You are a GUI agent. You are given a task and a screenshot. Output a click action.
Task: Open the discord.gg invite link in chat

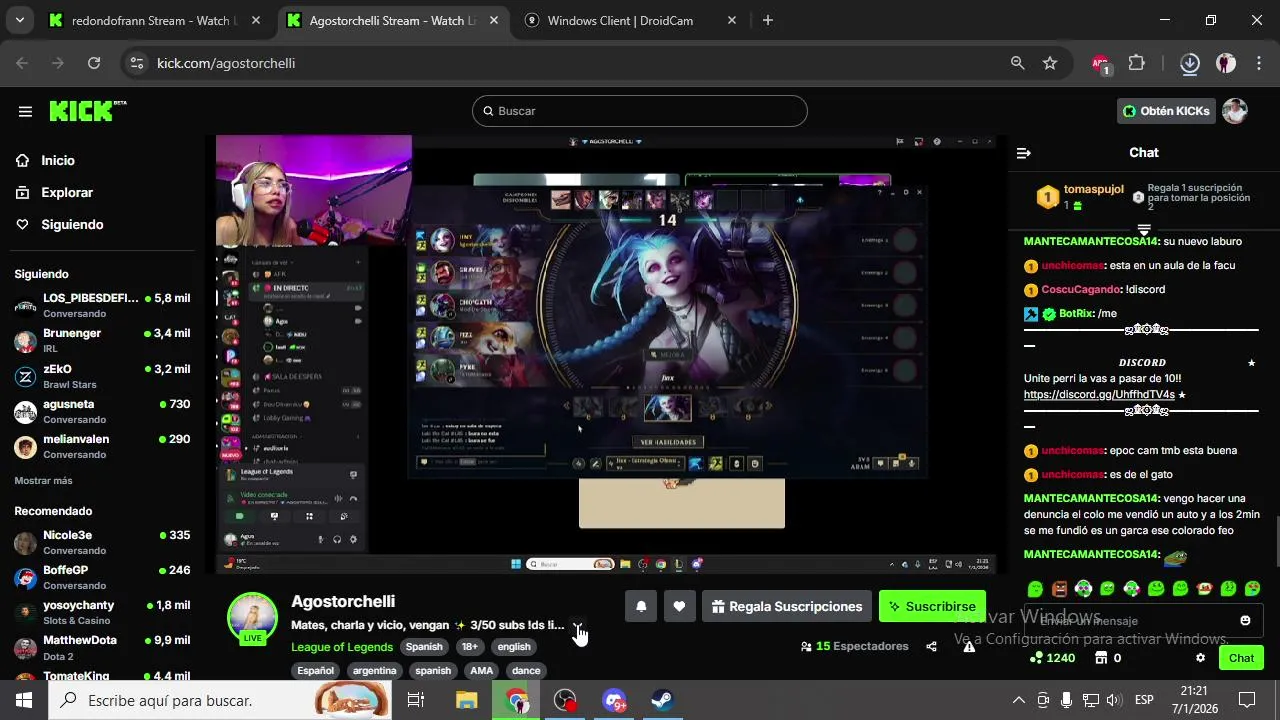[x=1099, y=395]
